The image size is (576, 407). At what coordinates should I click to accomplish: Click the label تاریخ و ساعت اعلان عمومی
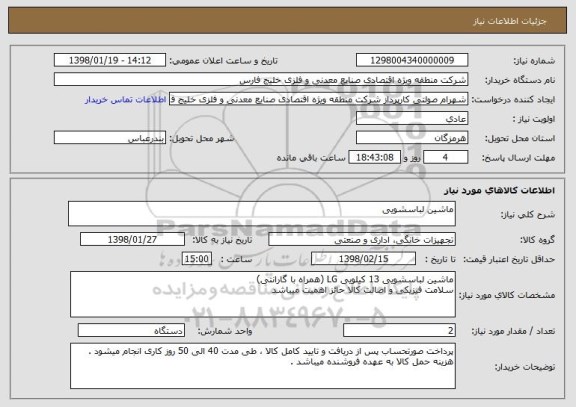223,61
